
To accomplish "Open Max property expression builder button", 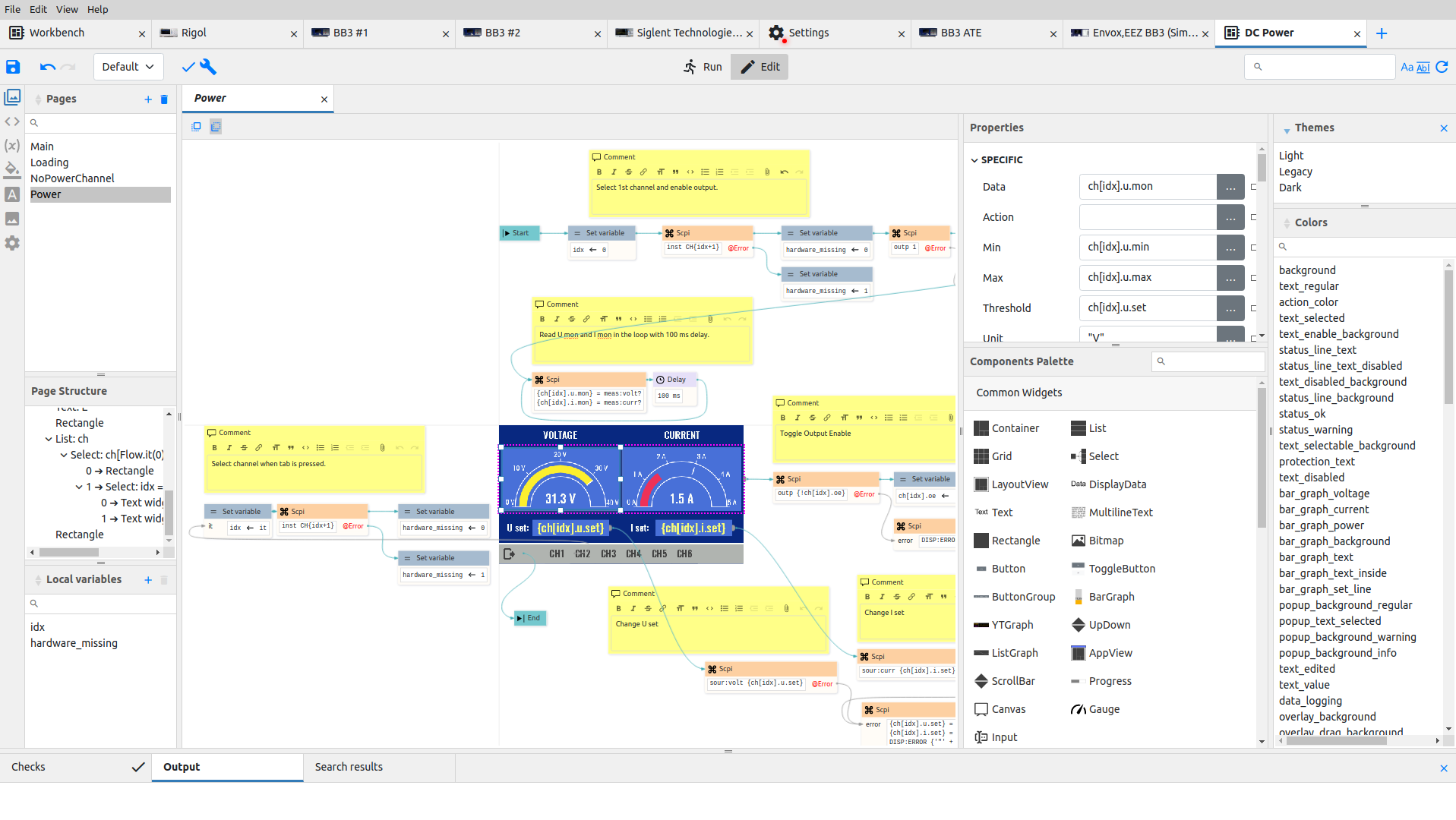I will (x=1230, y=278).
